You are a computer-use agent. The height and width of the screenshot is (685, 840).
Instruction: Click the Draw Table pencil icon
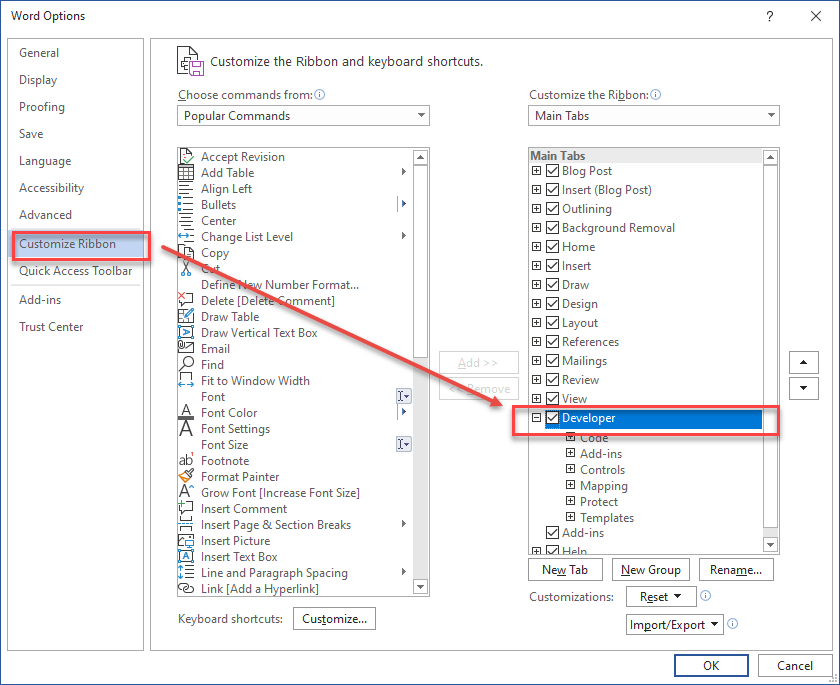pos(186,317)
